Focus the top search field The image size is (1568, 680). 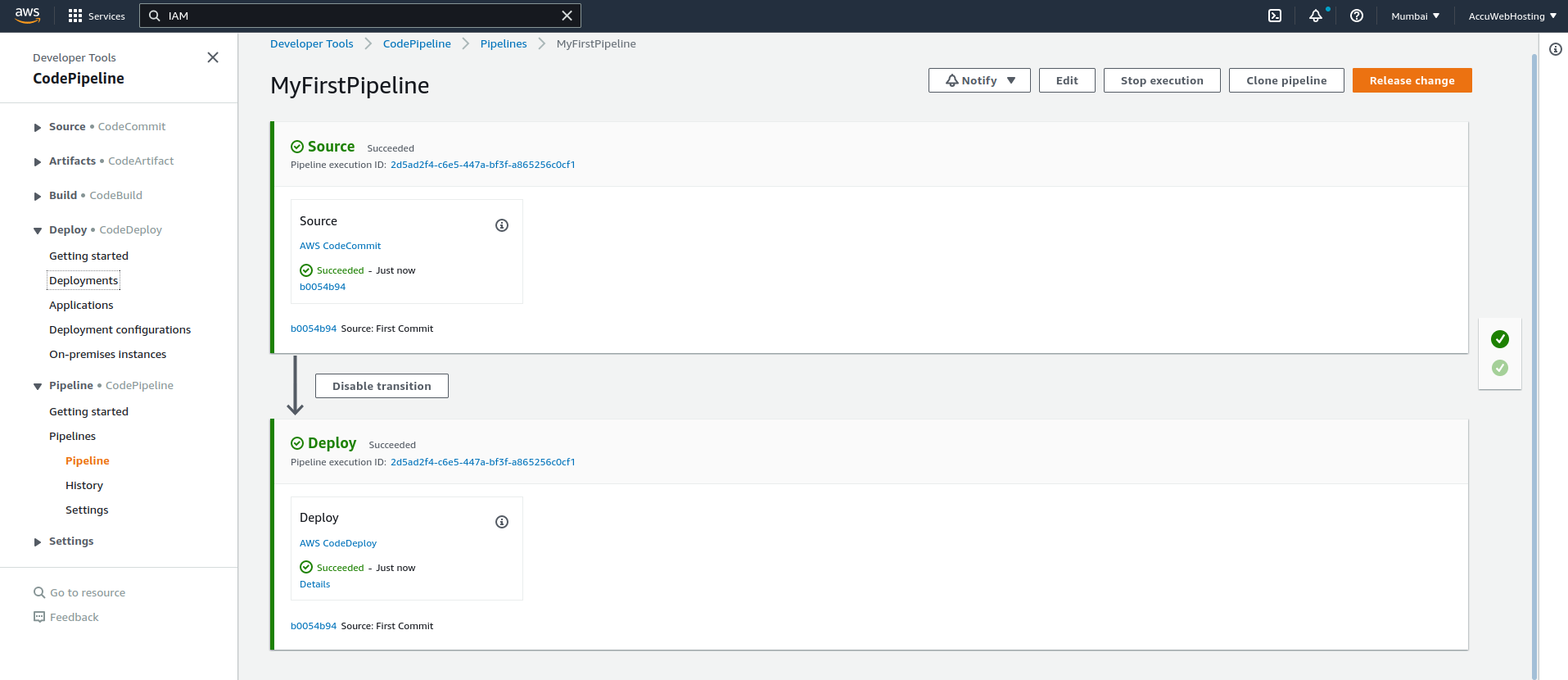(x=360, y=16)
